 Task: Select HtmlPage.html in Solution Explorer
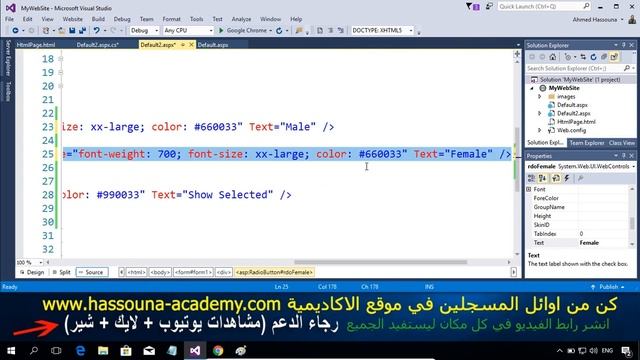[x=576, y=122]
